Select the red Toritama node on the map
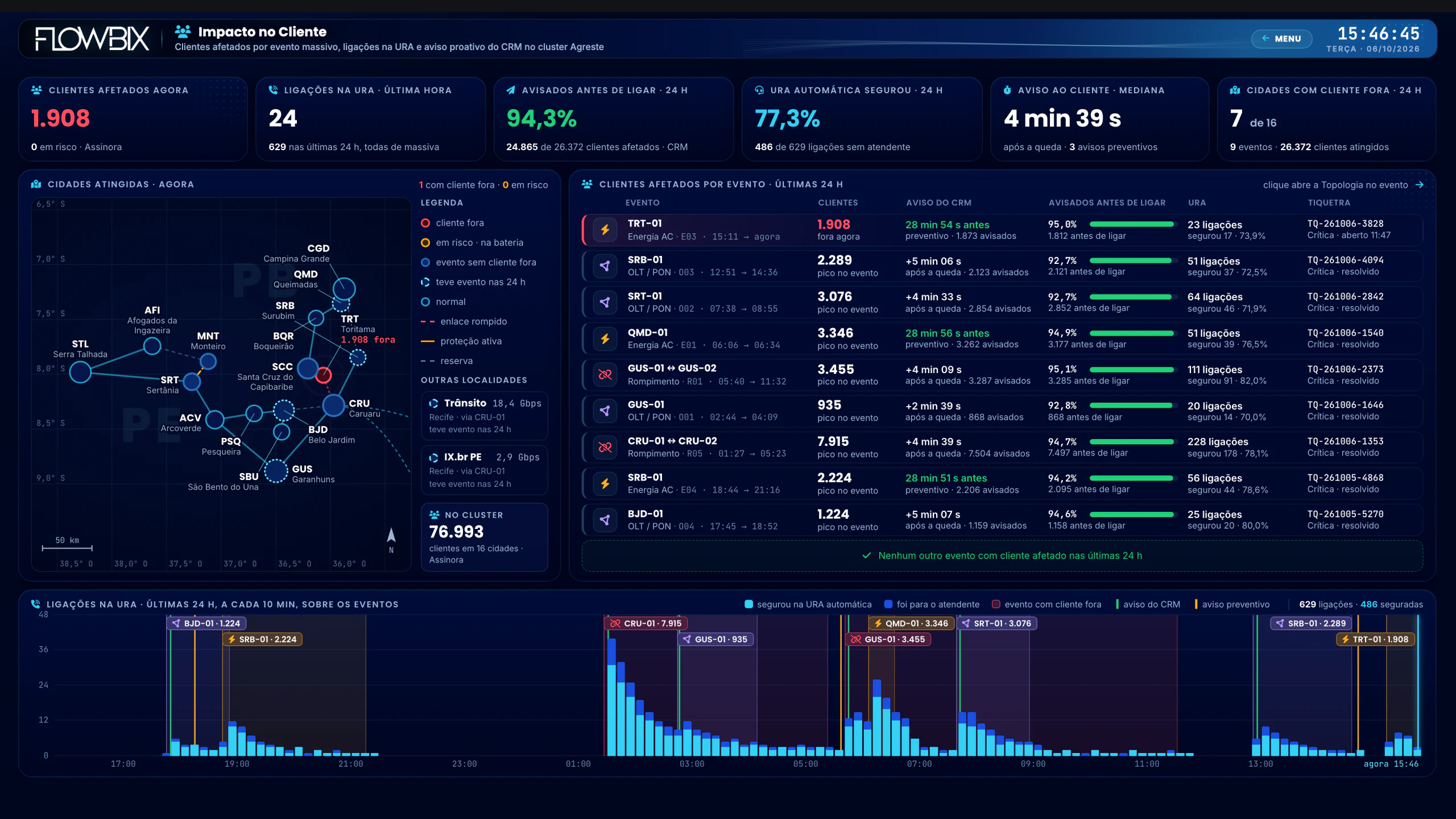This screenshot has height=819, width=1456. (324, 375)
